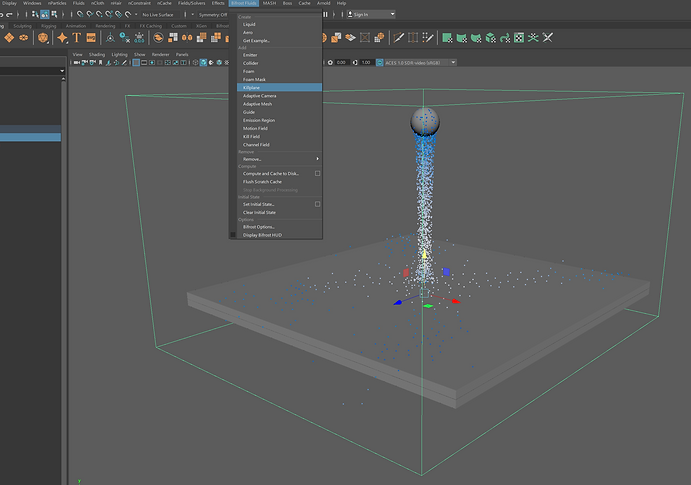
Task: Open the ACES 1.0 SDR-video view transform dropdown
Action: click(x=420, y=63)
